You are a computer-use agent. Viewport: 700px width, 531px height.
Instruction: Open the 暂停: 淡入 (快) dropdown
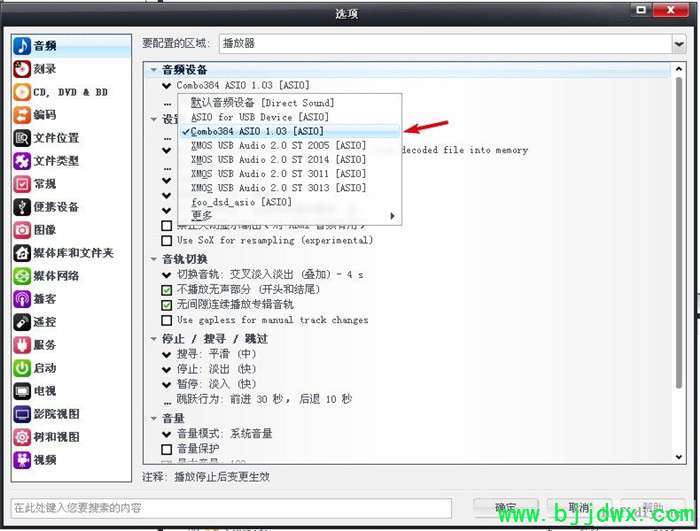coord(167,385)
